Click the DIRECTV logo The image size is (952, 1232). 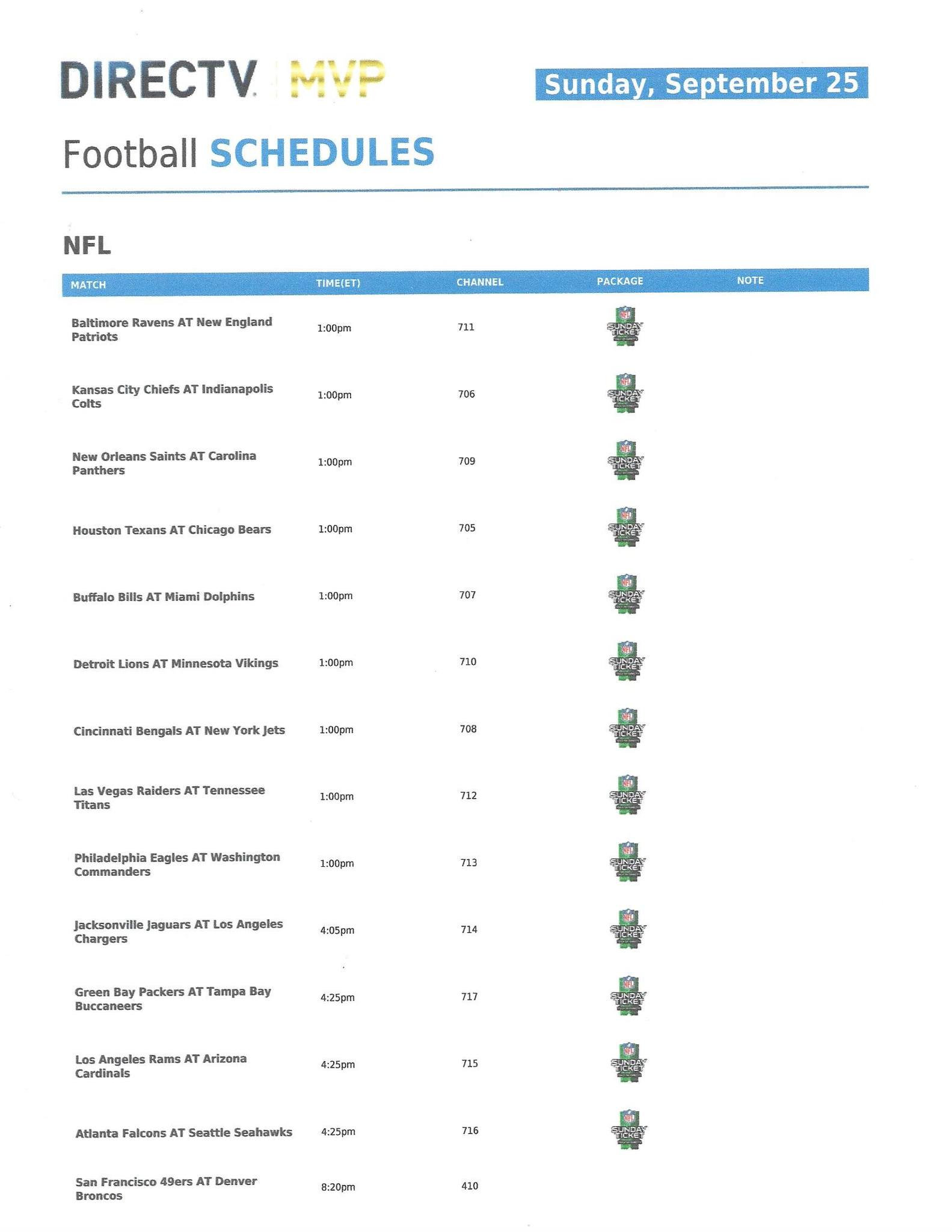pyautogui.click(x=159, y=79)
